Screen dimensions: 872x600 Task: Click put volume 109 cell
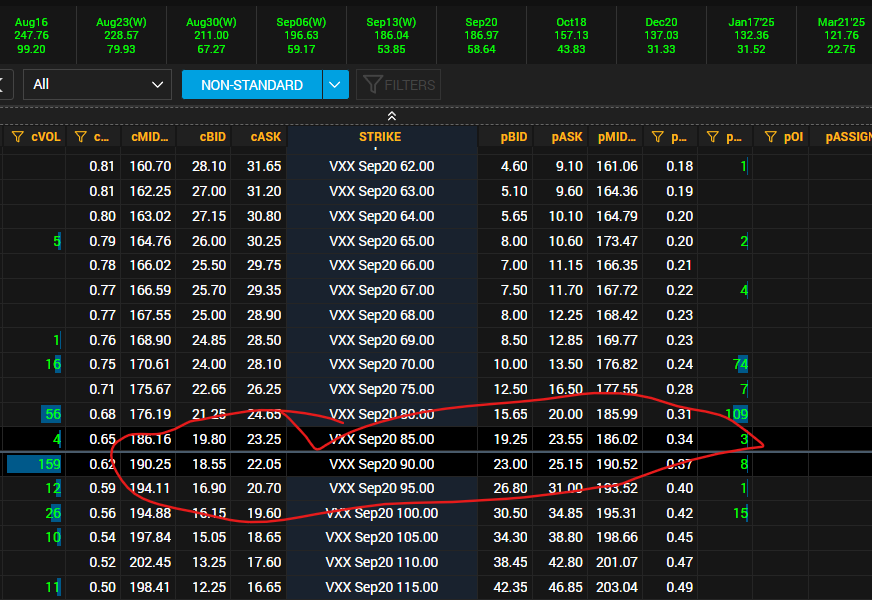point(737,414)
